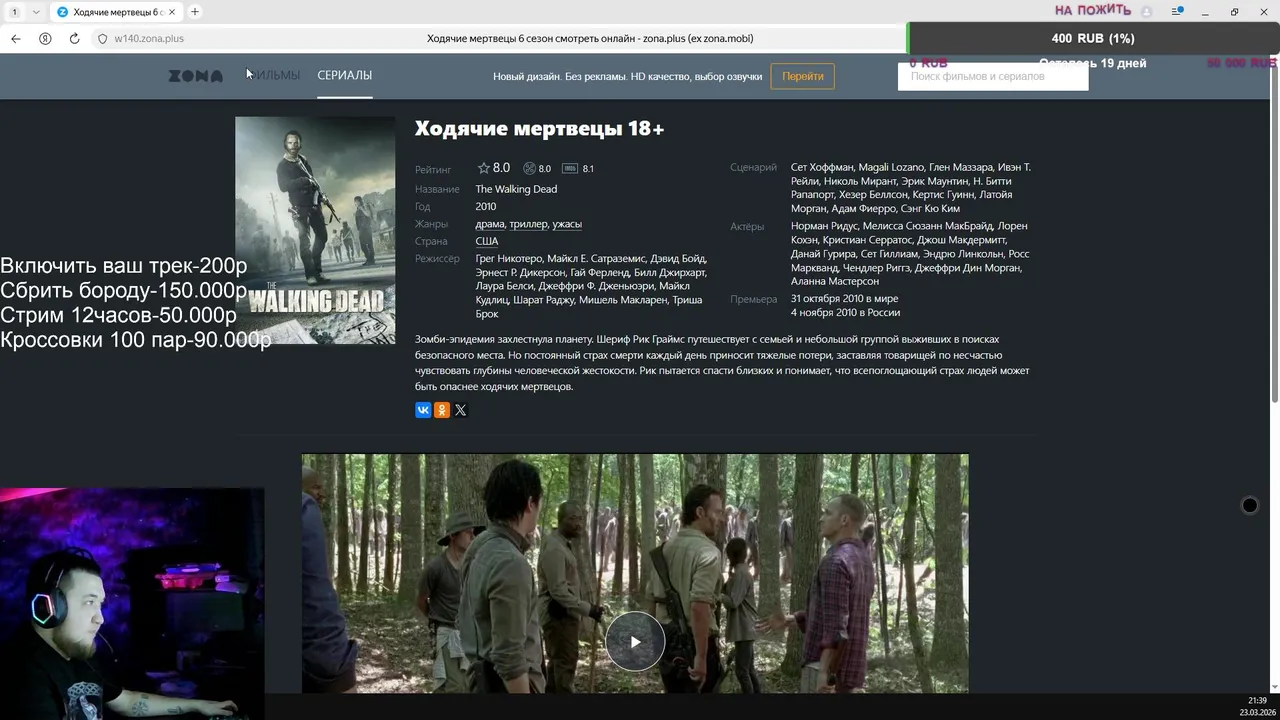Viewport: 1280px width, 720px height.
Task: Share the page on X
Action: click(460, 410)
